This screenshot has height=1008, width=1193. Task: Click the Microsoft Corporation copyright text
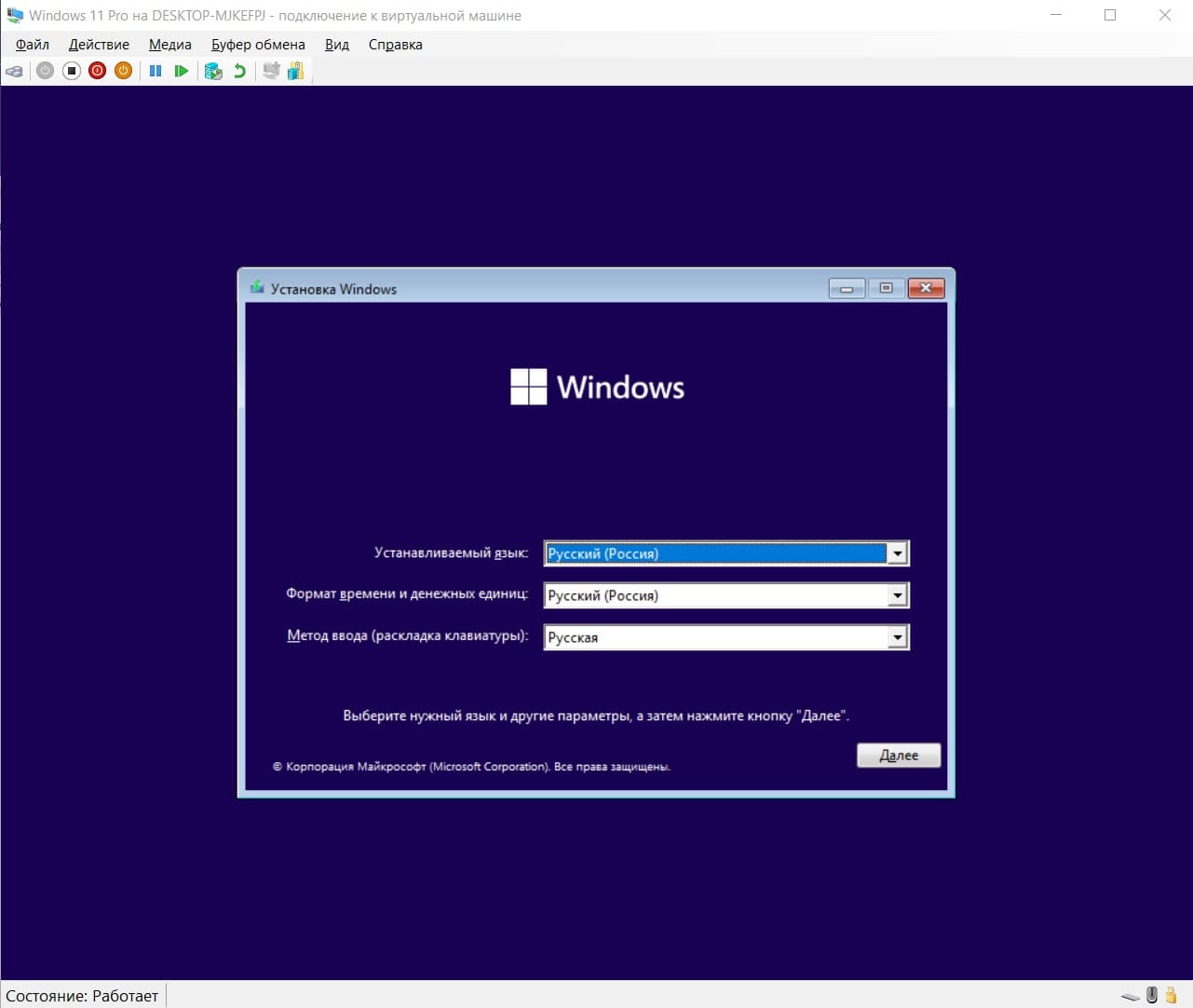point(471,767)
